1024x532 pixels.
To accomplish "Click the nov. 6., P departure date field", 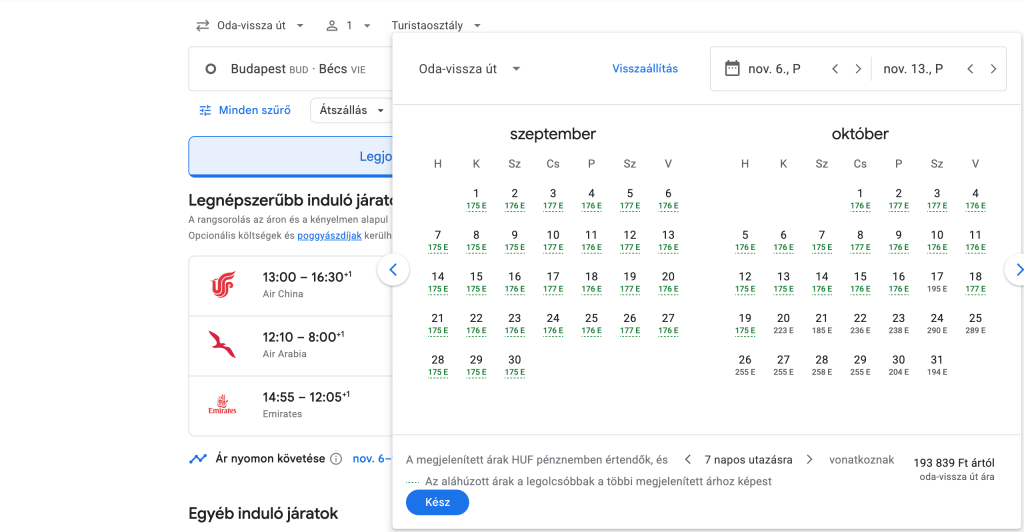I will click(774, 69).
